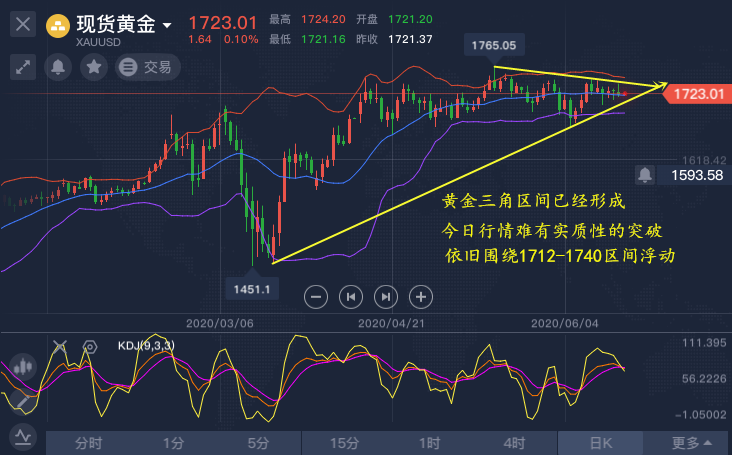
Task: Switch to the 5分 timeframe tab
Action: click(258, 443)
